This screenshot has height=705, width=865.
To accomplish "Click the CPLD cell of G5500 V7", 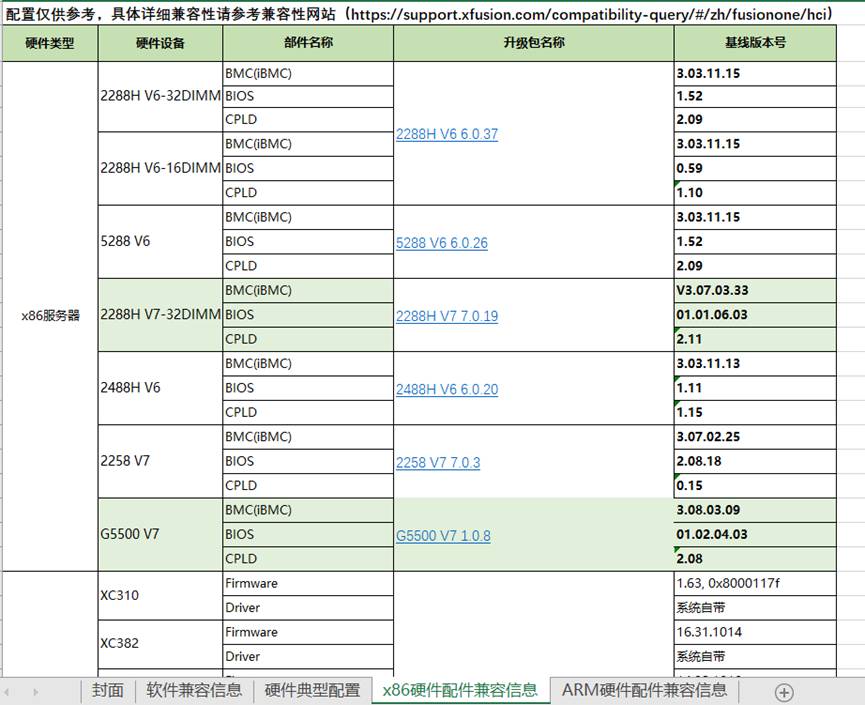I will [x=308, y=559].
